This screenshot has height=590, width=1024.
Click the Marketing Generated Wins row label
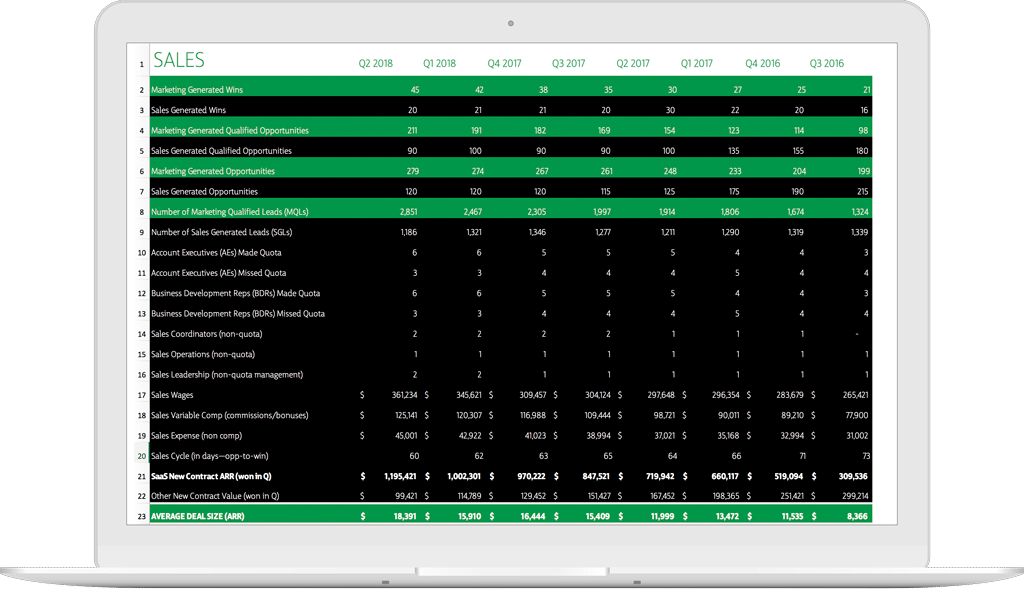coord(197,90)
